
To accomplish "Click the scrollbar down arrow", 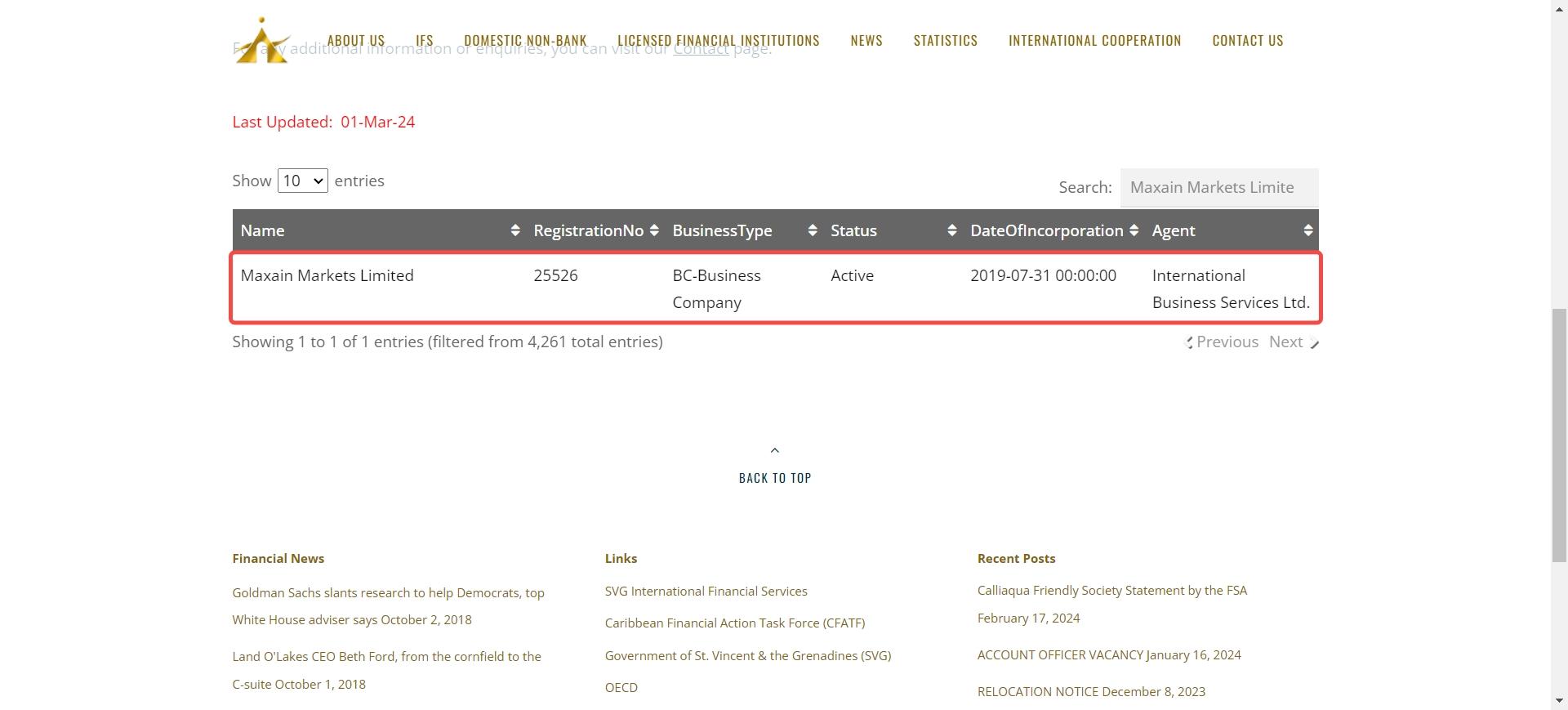I will 1559,702.
